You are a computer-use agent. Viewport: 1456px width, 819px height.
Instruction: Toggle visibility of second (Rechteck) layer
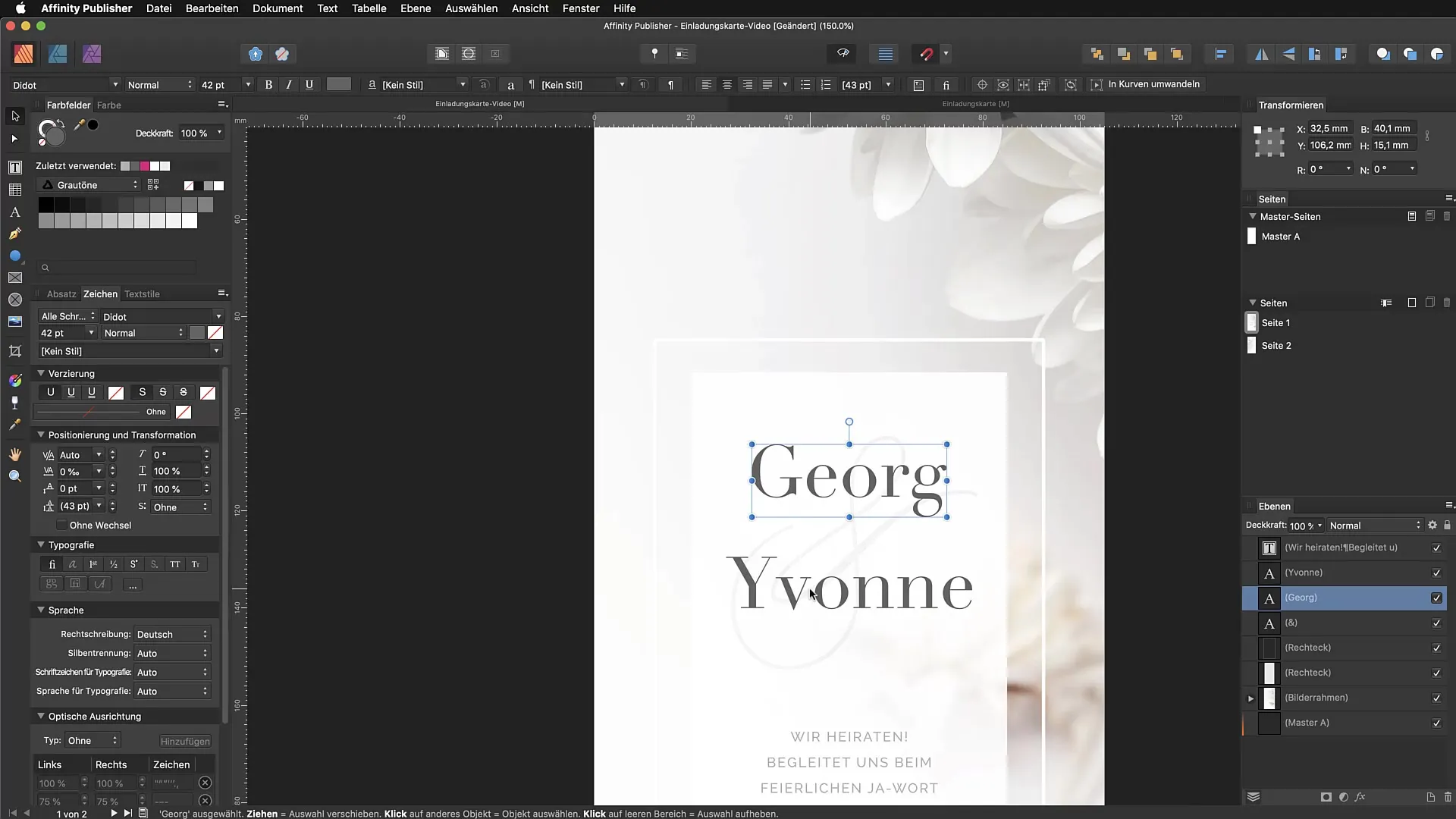click(1436, 673)
